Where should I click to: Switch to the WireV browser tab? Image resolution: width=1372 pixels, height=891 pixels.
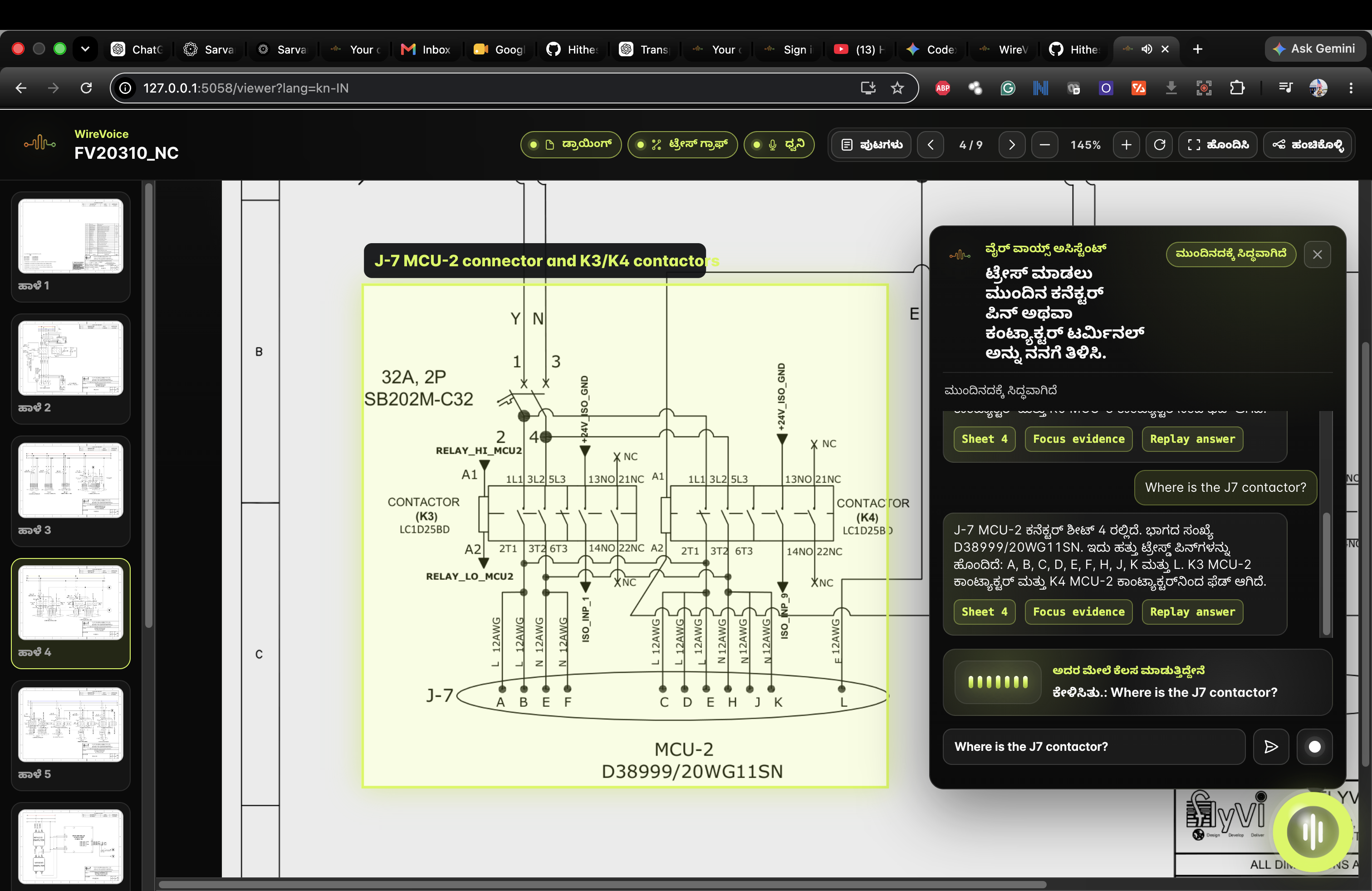[x=1004, y=49]
